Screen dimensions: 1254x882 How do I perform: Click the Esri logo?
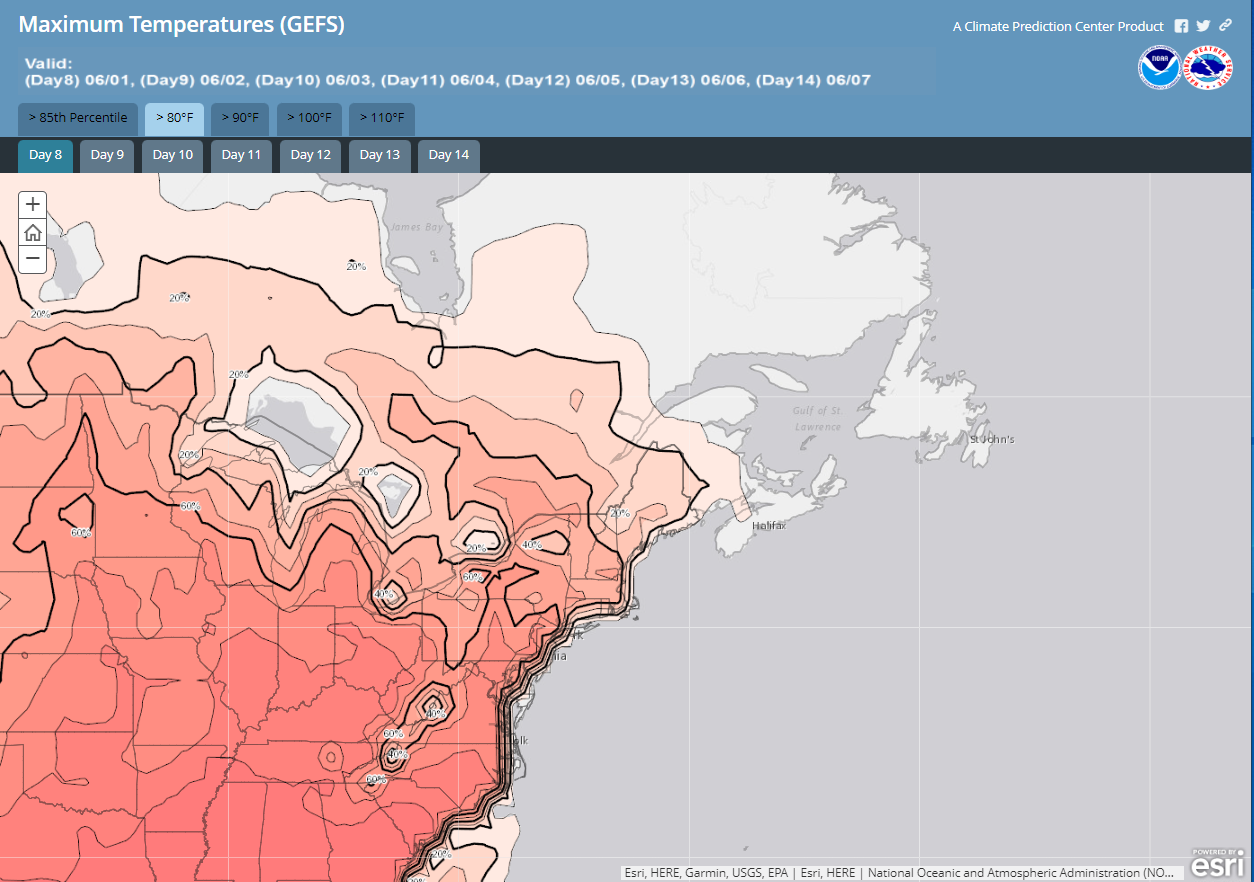[x=1216, y=863]
